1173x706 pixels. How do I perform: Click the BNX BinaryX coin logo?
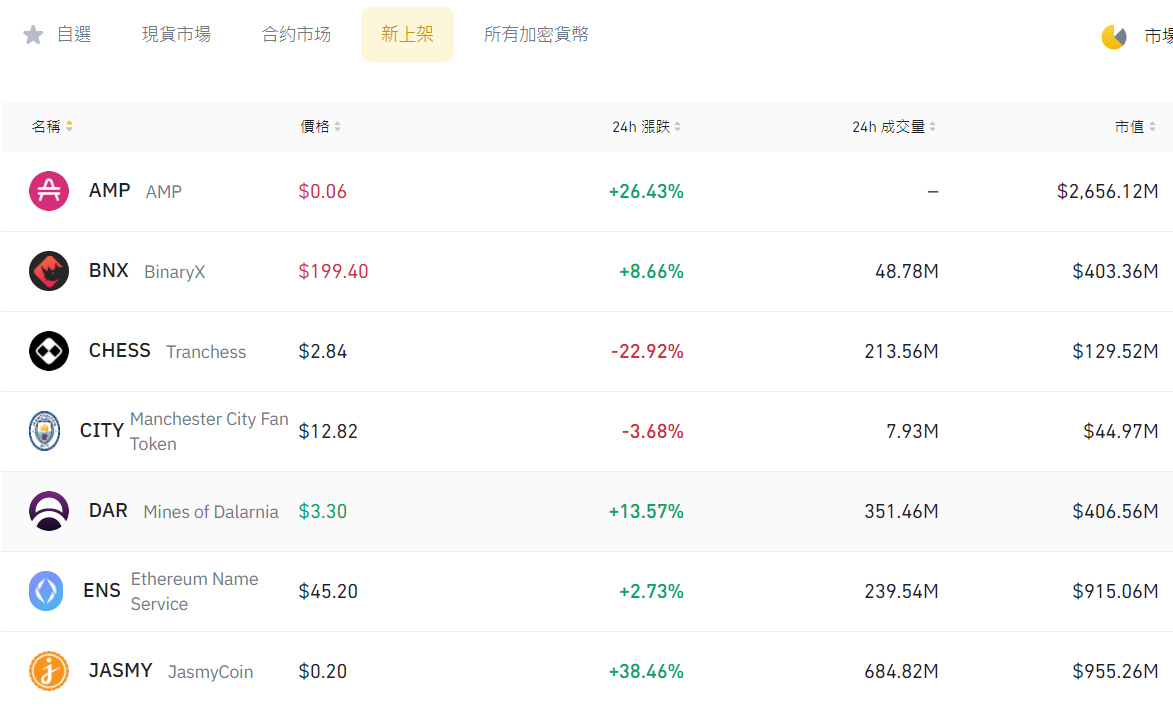49,271
